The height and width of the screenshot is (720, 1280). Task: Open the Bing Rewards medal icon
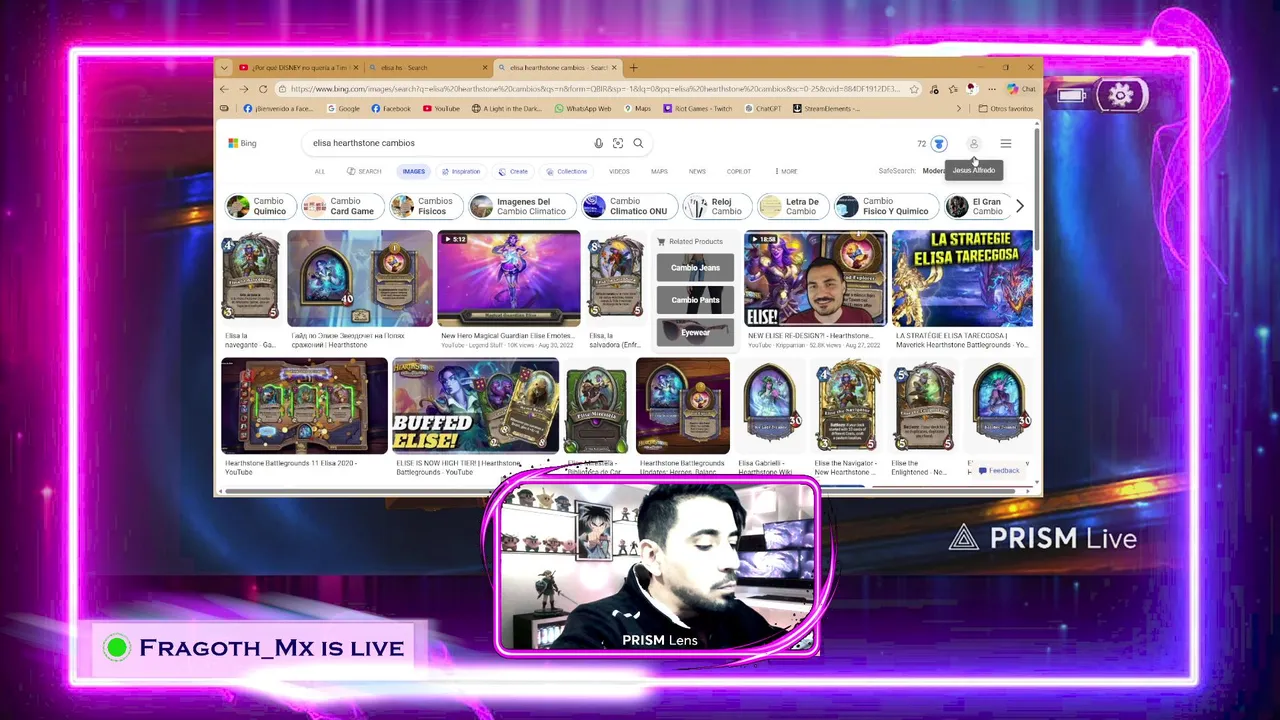(938, 144)
